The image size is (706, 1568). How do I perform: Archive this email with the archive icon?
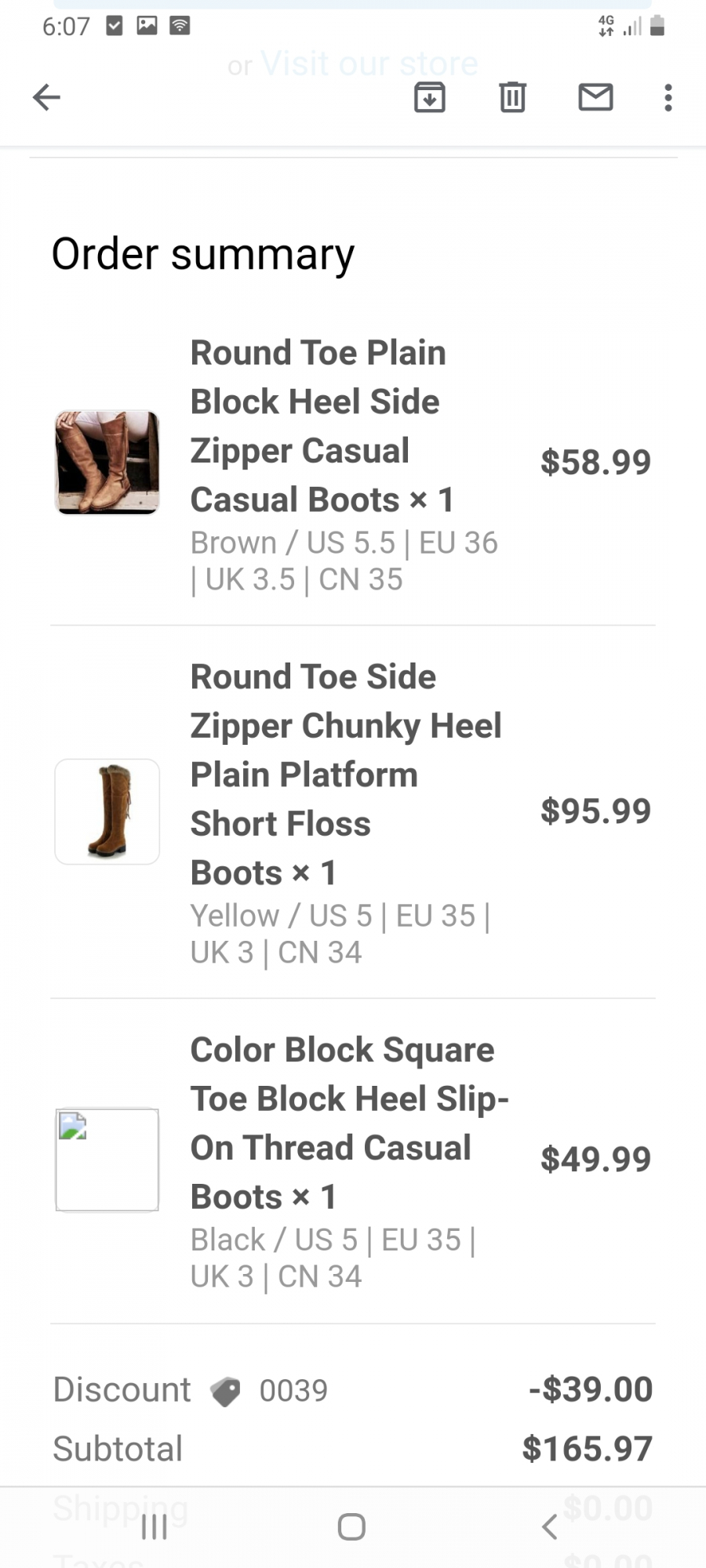(429, 97)
